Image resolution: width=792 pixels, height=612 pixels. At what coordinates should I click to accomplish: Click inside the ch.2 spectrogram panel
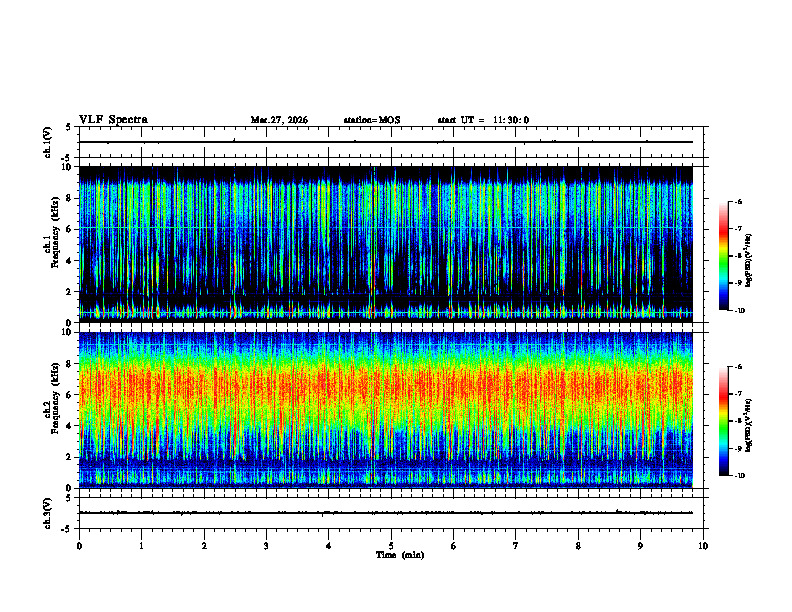click(386, 410)
